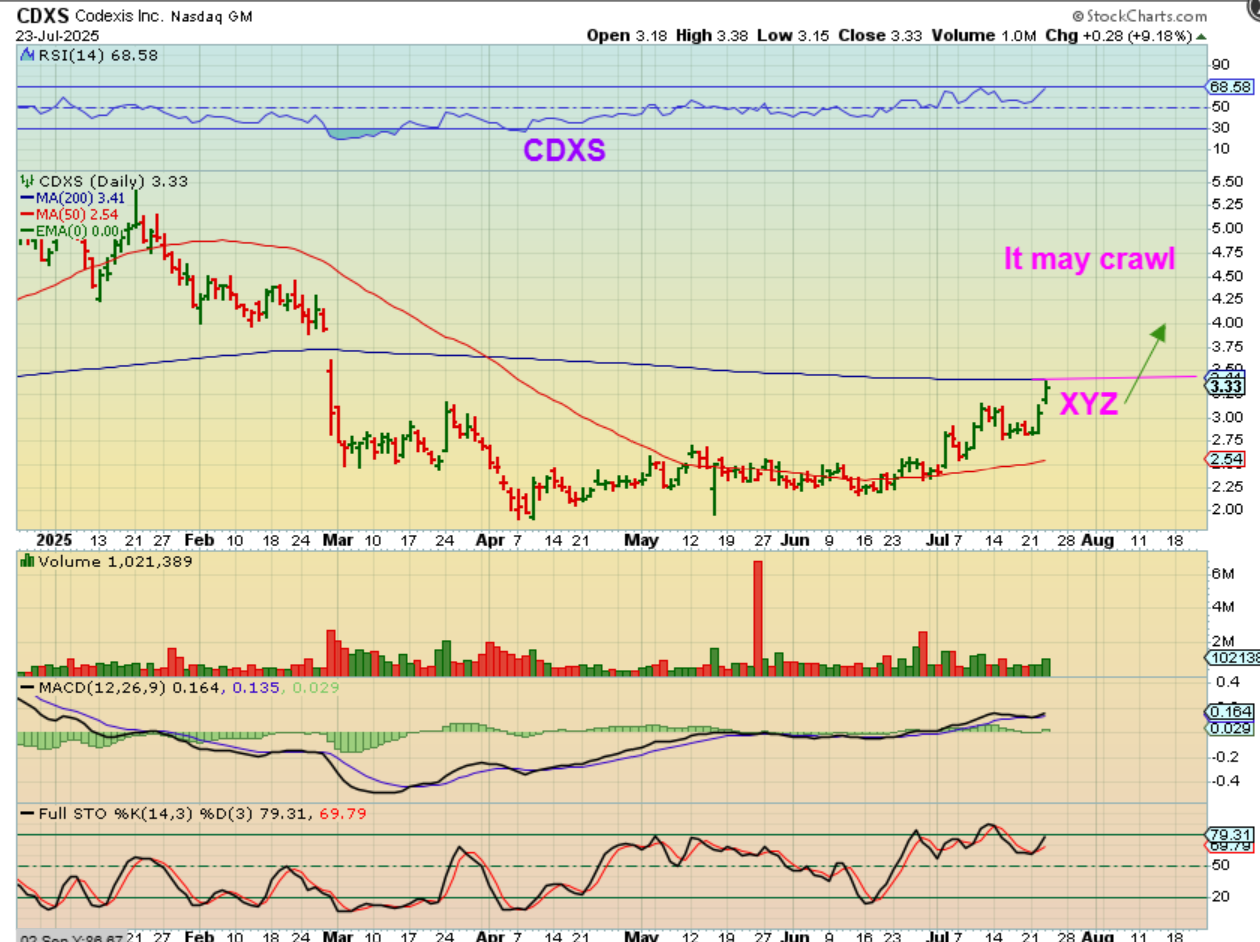Click the tallest red volume bar in late May
The height and width of the screenshot is (942, 1260).
[758, 618]
